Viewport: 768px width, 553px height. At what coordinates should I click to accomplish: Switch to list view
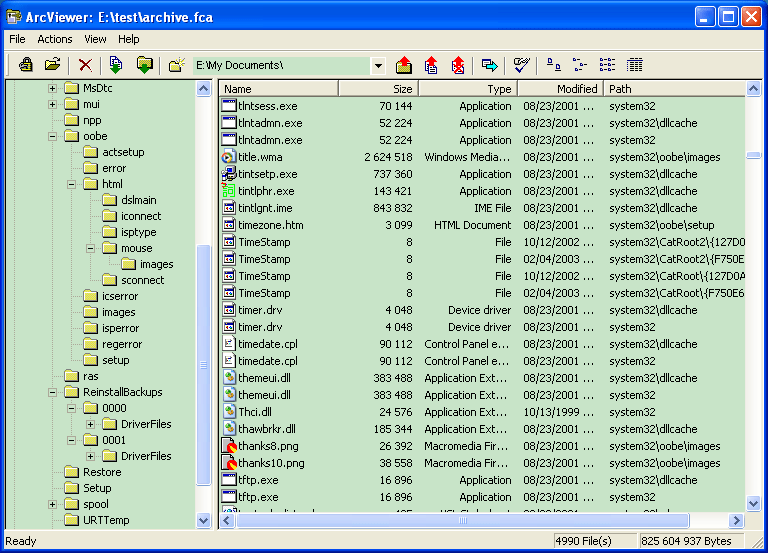point(607,65)
